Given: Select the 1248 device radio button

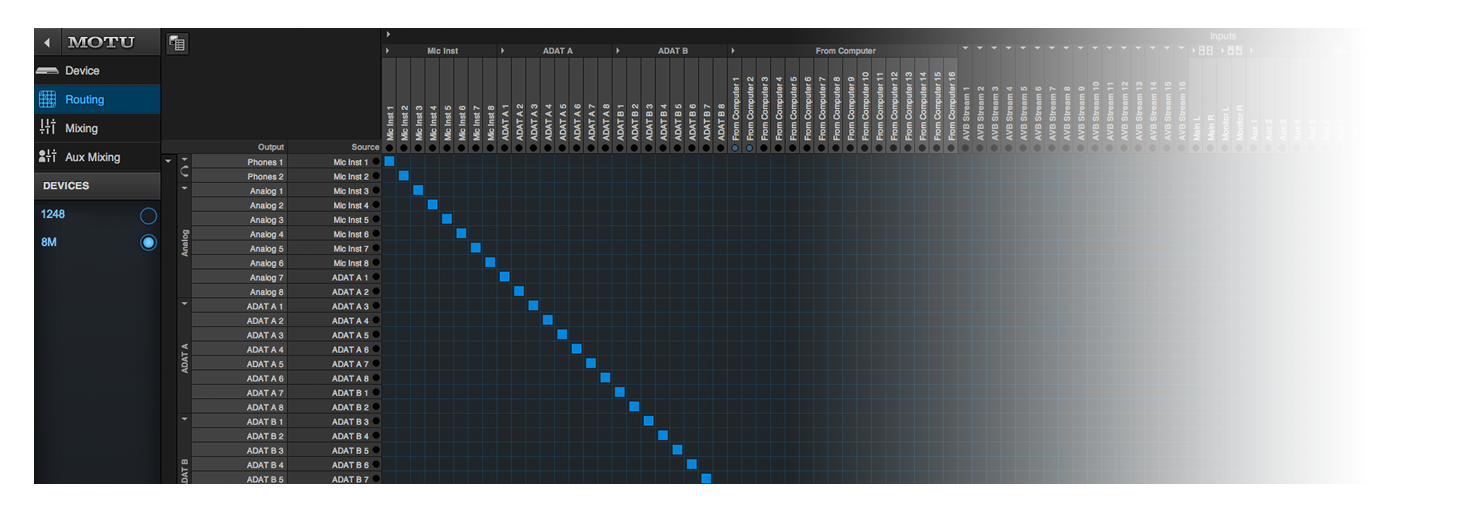Looking at the screenshot, I should point(148,215).
